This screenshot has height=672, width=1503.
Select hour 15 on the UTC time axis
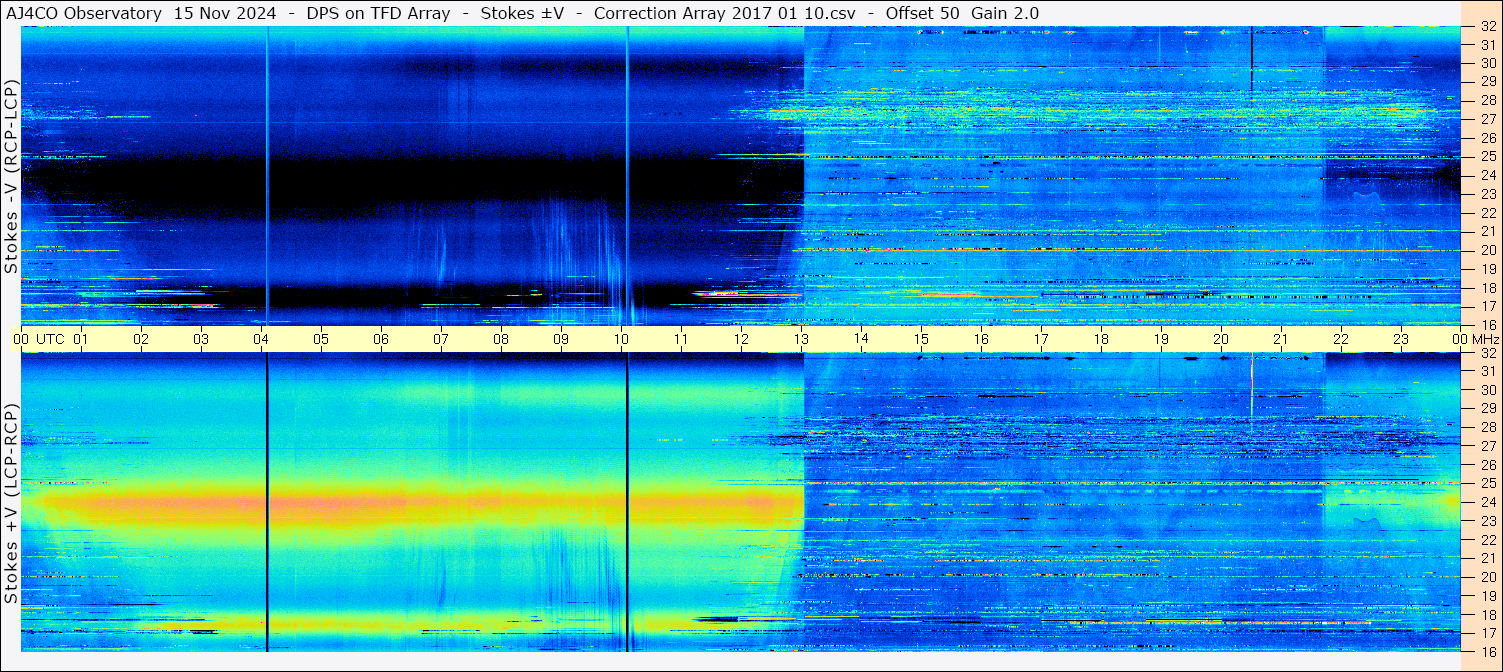tap(921, 339)
